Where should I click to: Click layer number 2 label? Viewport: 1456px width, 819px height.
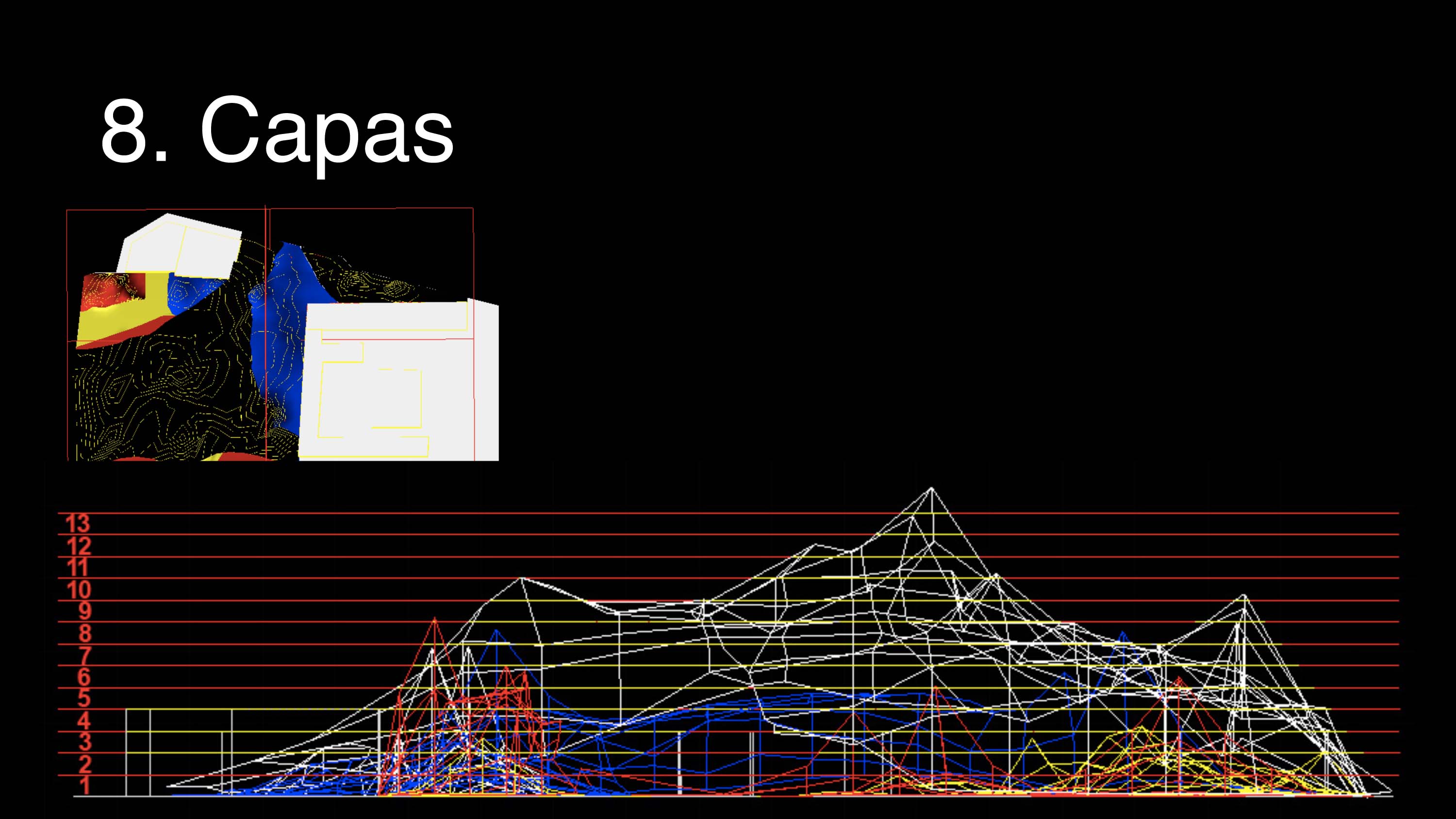tap(84, 764)
